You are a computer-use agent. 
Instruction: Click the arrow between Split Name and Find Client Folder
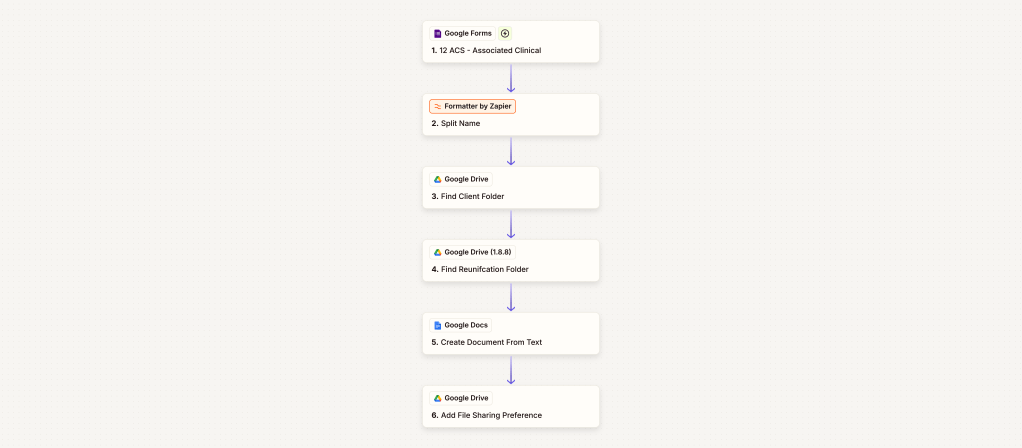[511, 151]
